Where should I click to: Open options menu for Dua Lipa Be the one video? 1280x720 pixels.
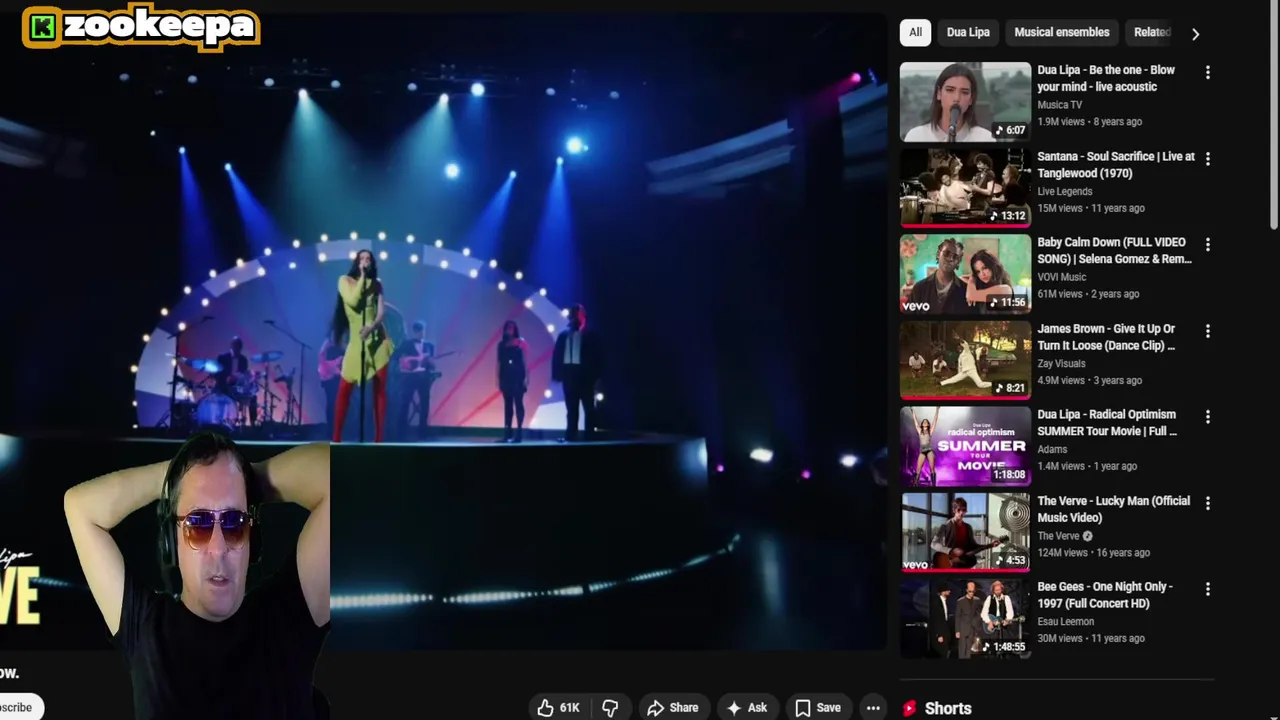(1208, 72)
